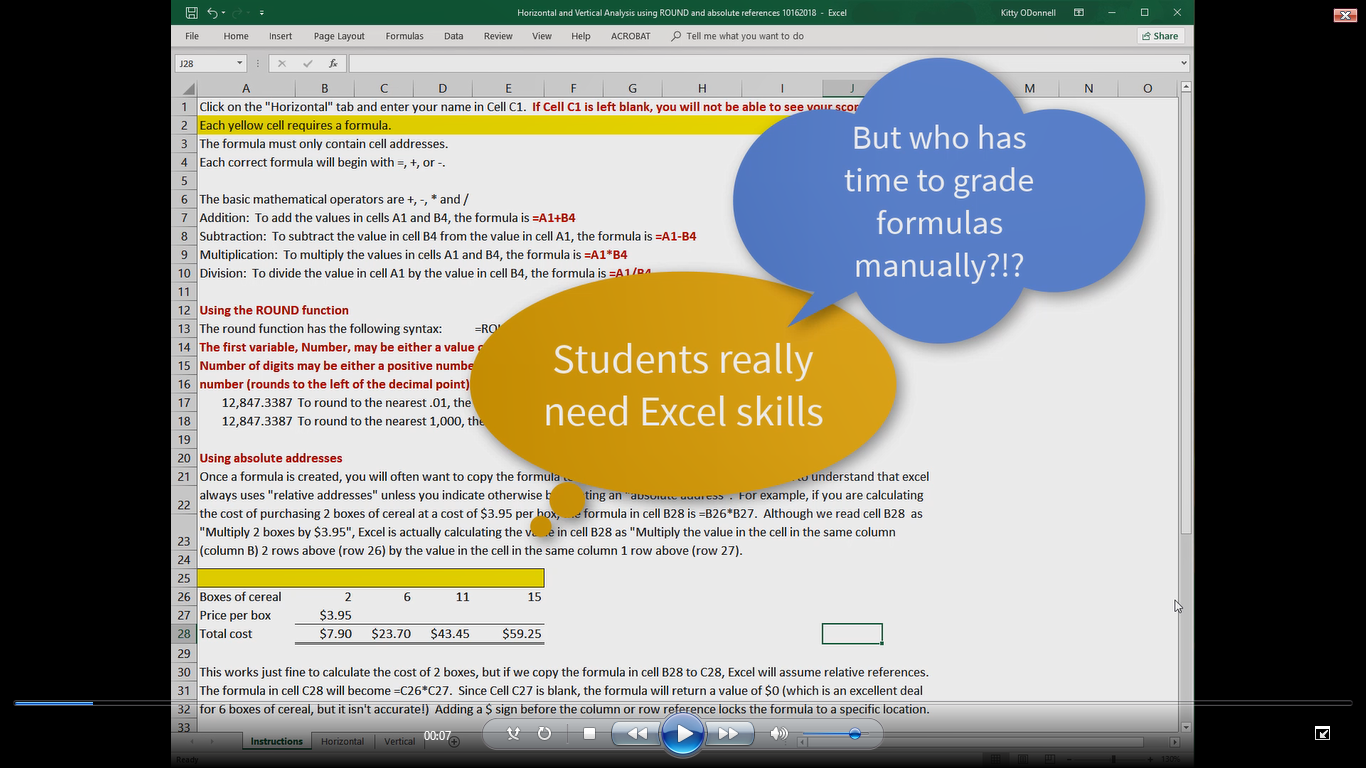Toggle shuffle in the media player
1366x768 pixels.
point(513,734)
